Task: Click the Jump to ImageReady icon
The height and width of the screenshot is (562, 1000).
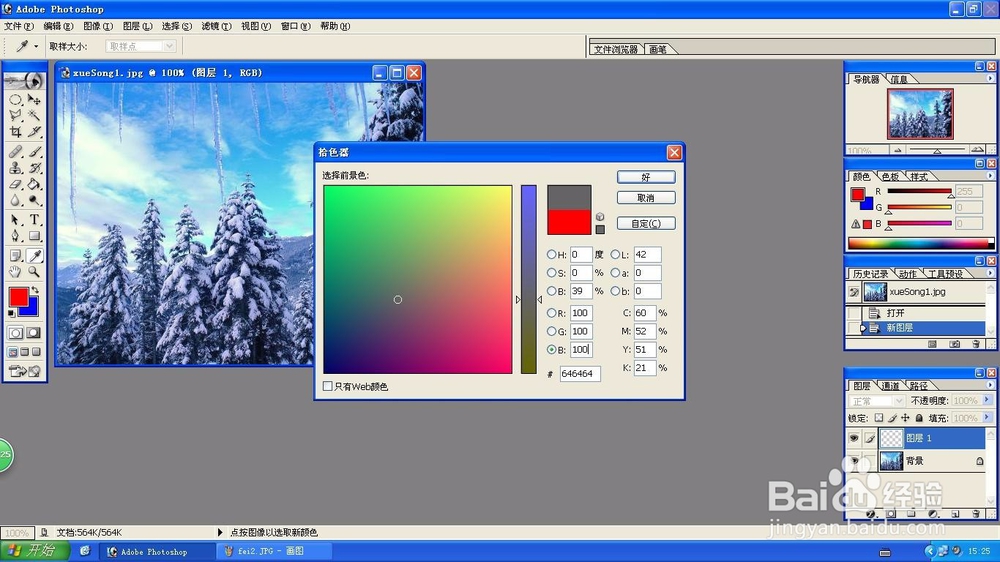Action: coord(25,371)
